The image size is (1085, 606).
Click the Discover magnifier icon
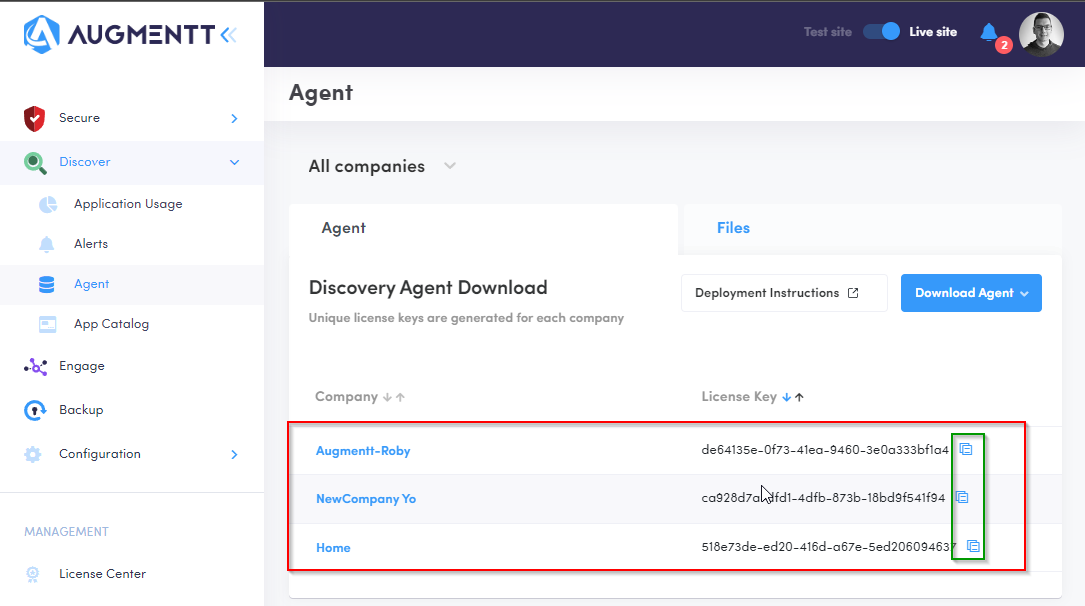point(35,163)
